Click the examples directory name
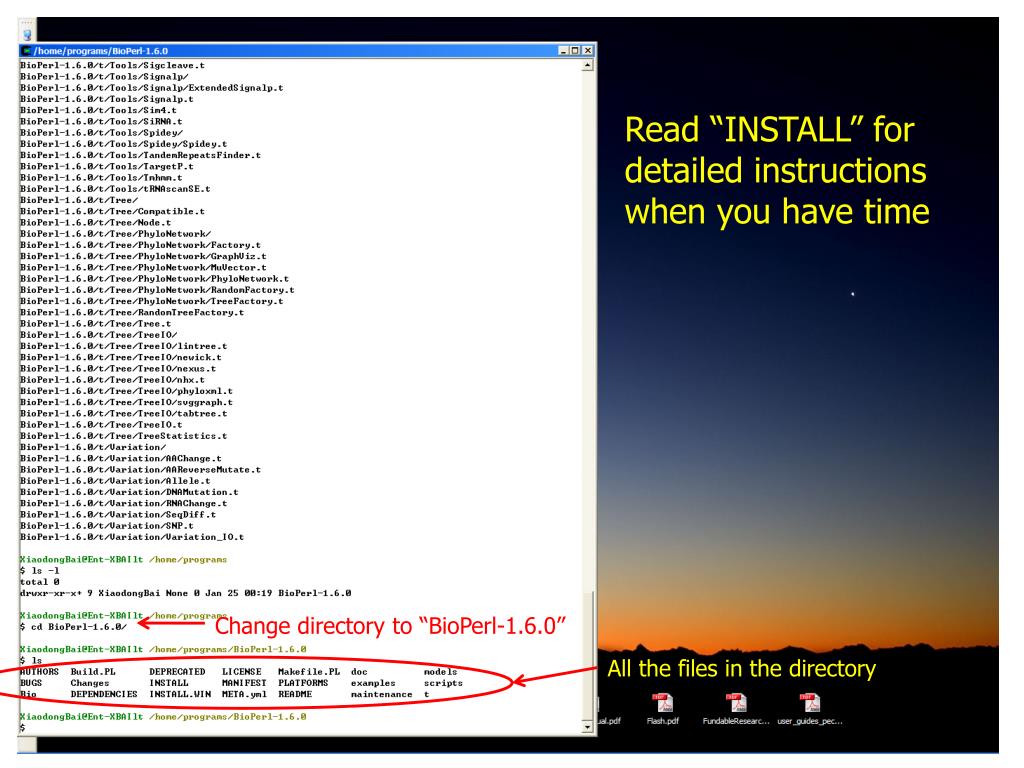Screen dimensions: 1024x768 pos(373,683)
